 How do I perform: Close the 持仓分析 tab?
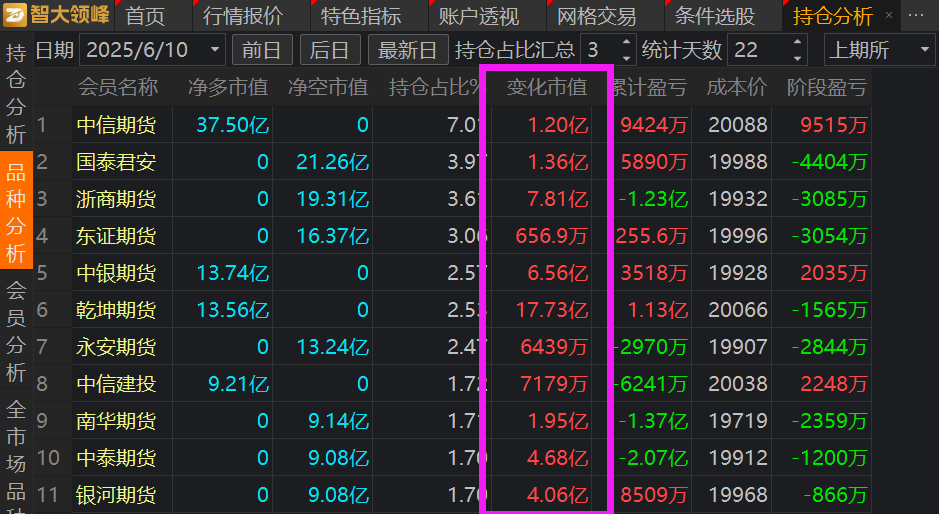coord(889,15)
